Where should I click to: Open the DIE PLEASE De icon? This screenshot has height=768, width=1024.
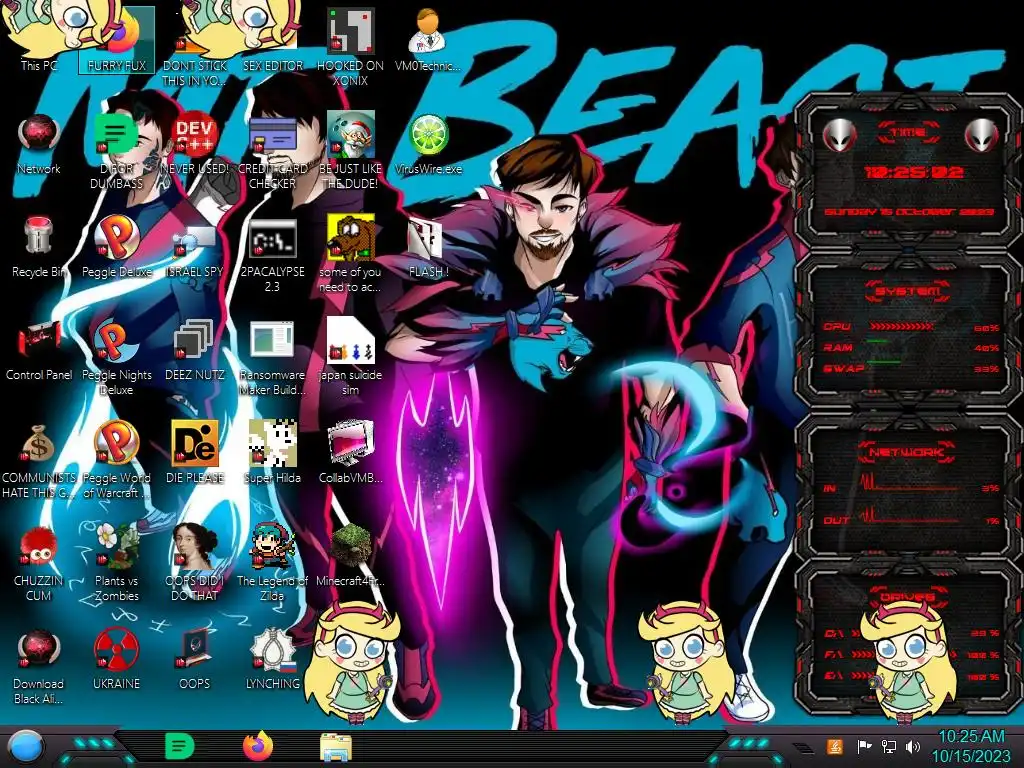[195, 452]
